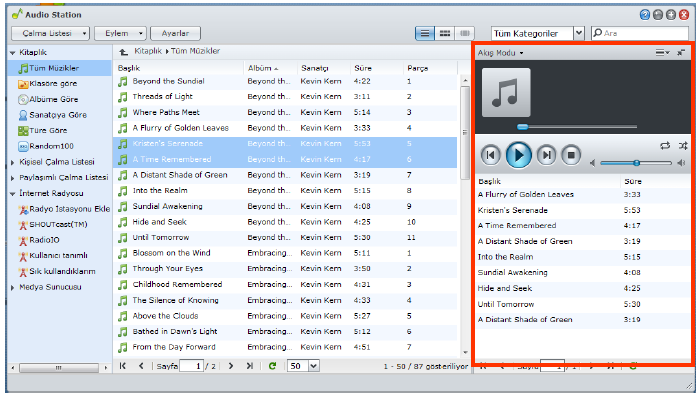Viewport: 700px width, 395px height.
Task: Go to the previous track
Action: pyautogui.click(x=490, y=155)
